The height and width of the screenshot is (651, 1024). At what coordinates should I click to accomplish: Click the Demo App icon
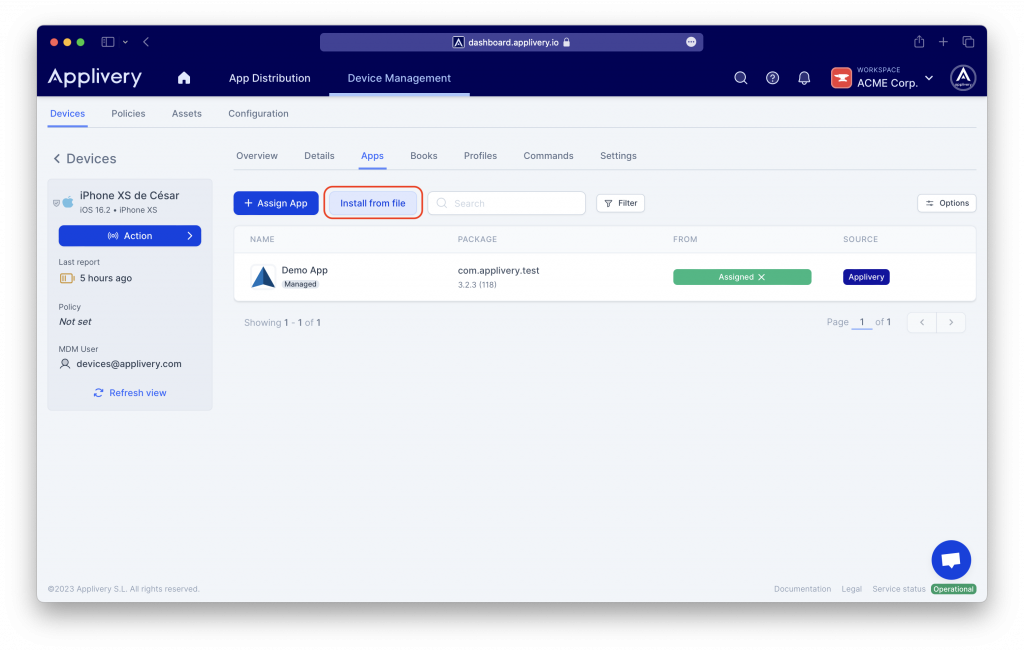pos(263,277)
